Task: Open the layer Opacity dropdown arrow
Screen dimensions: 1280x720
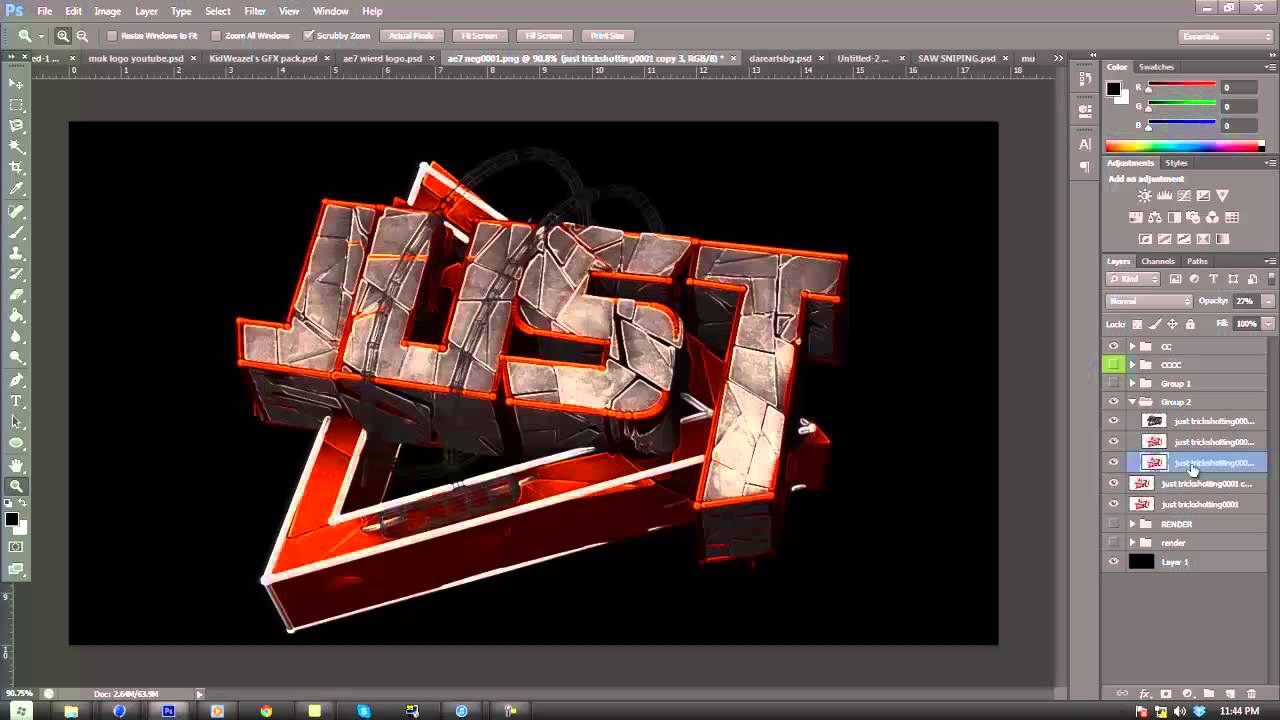Action: pyautogui.click(x=1268, y=301)
